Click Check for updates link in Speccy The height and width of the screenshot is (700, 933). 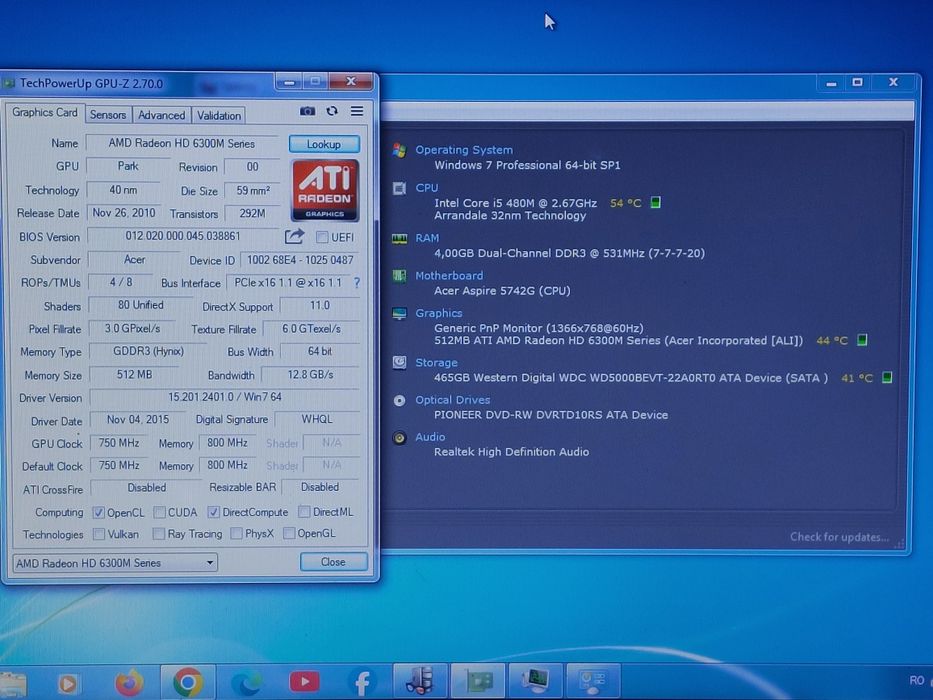coord(839,537)
